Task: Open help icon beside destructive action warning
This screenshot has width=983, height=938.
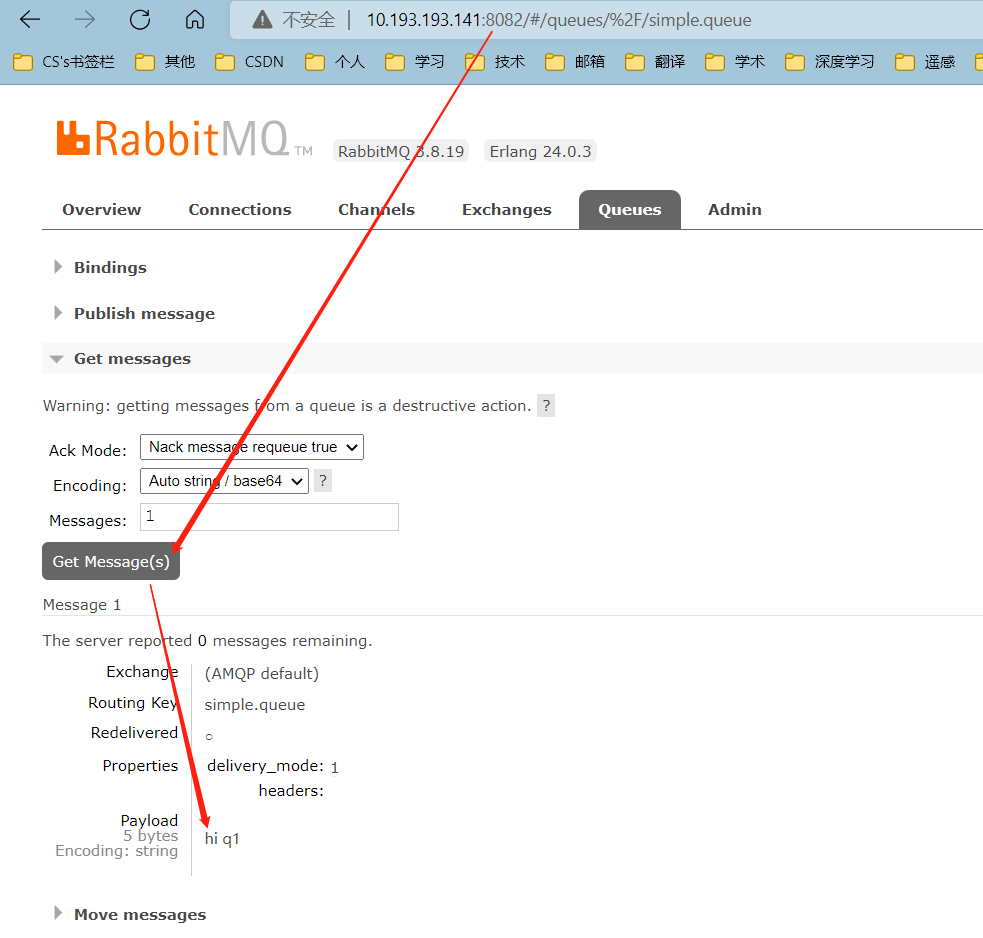Action: tap(546, 406)
